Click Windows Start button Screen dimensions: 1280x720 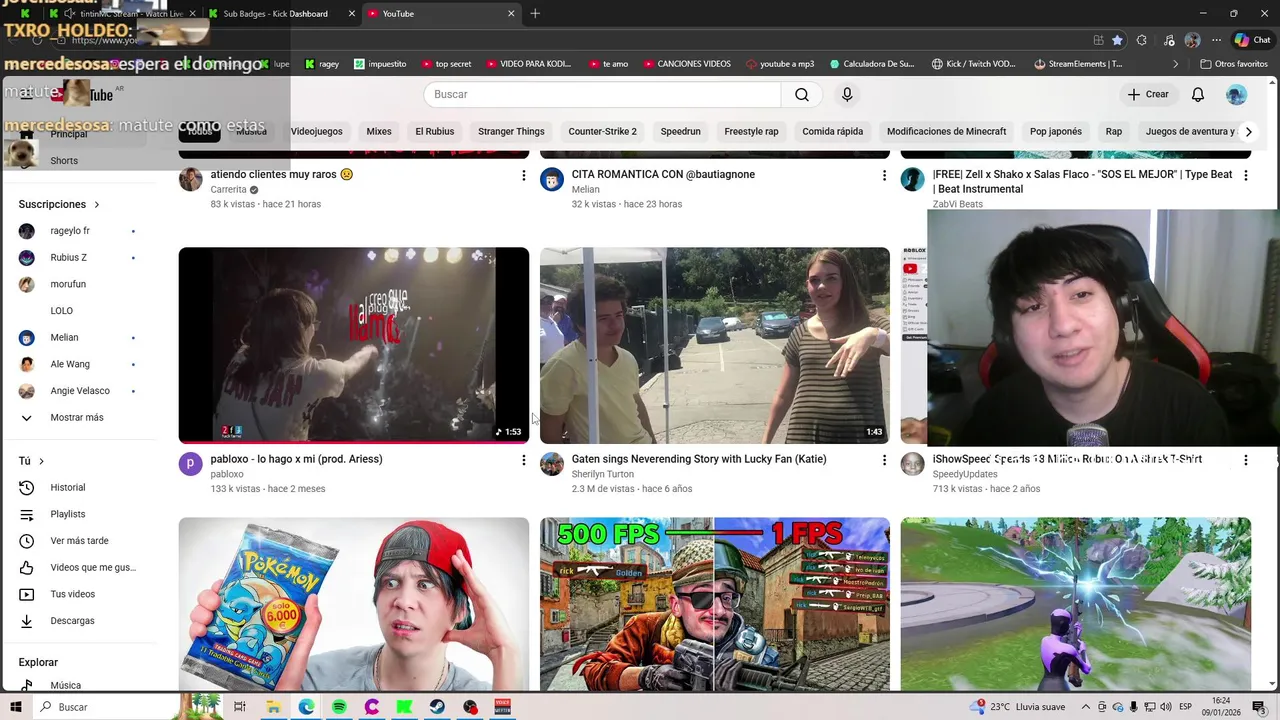[15, 707]
